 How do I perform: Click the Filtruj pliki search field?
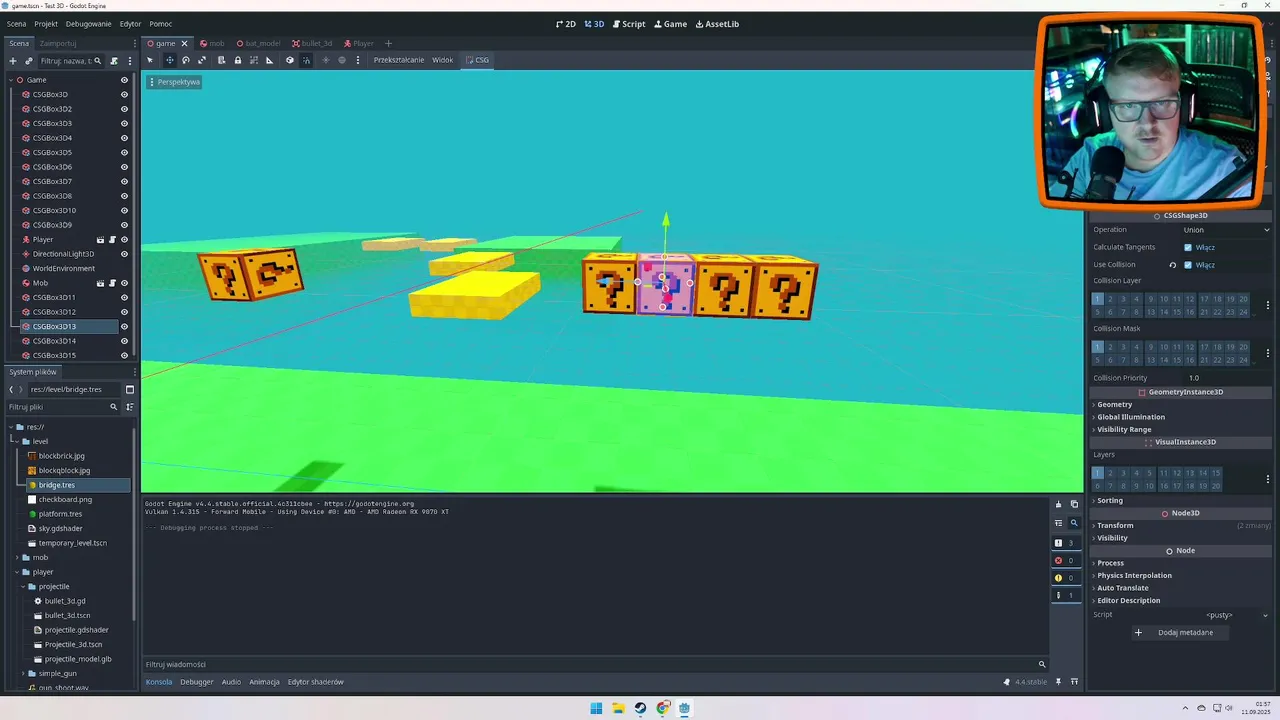tap(62, 407)
